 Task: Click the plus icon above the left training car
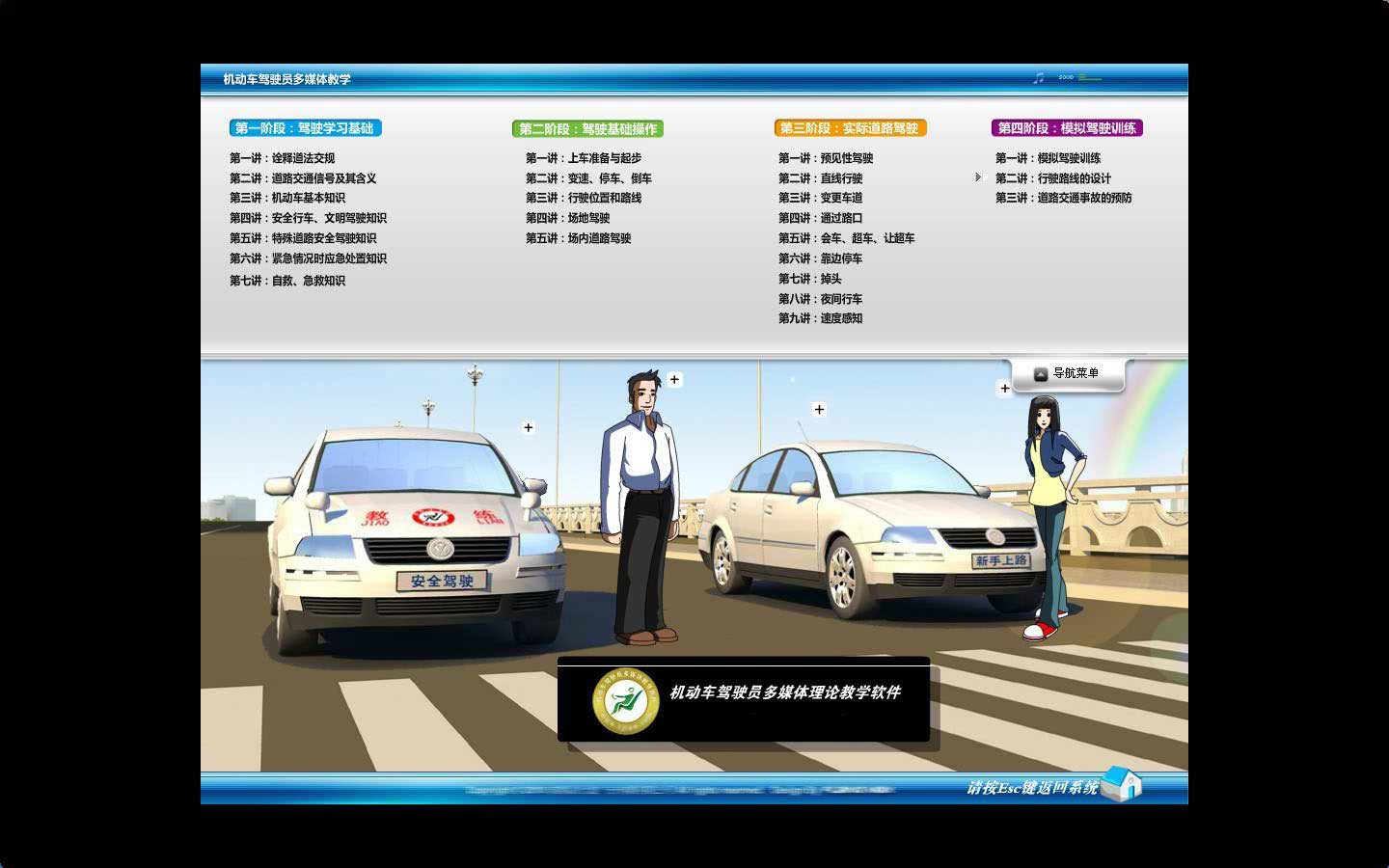[529, 427]
